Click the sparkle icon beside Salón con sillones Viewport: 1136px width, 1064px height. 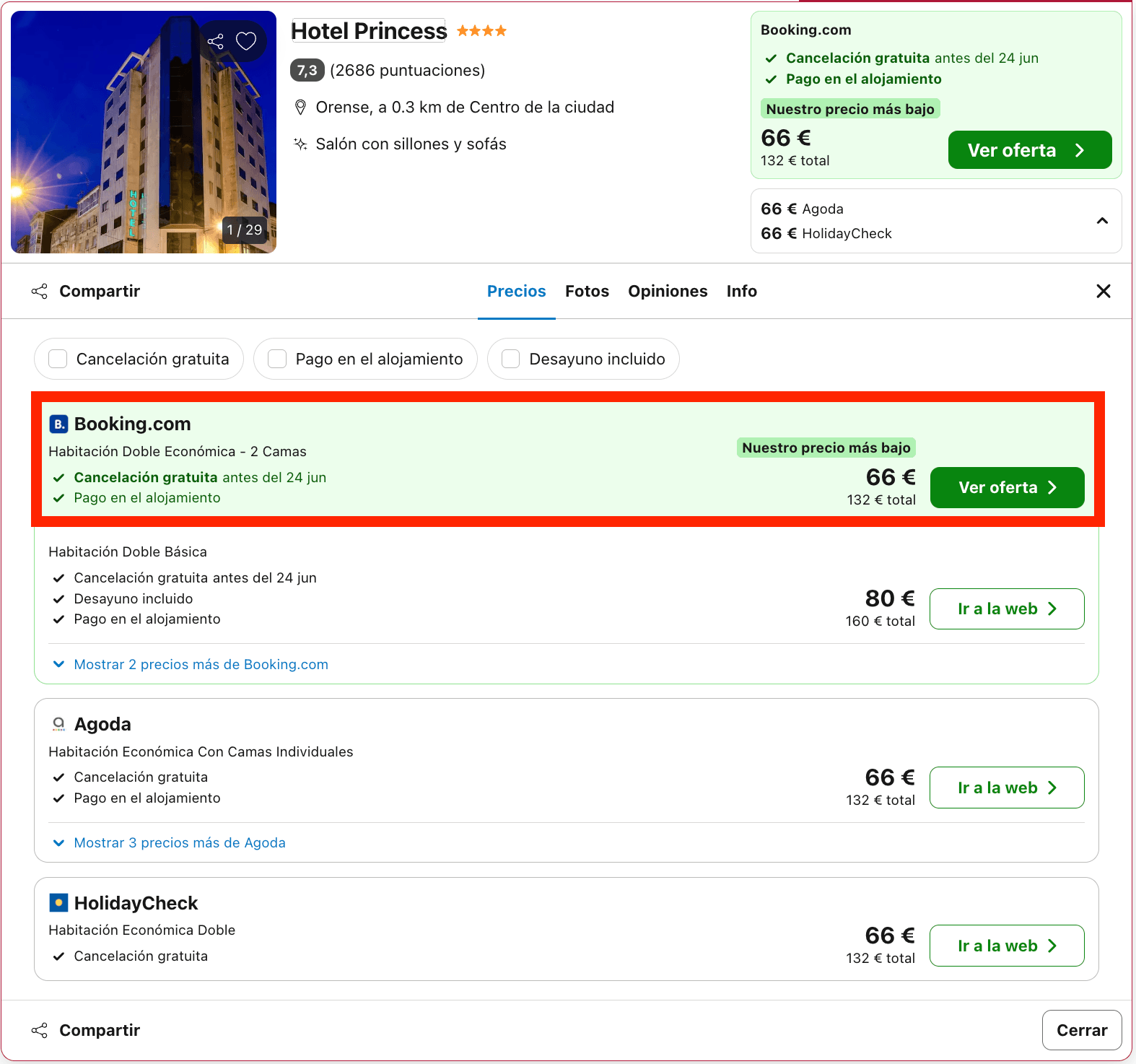click(300, 144)
